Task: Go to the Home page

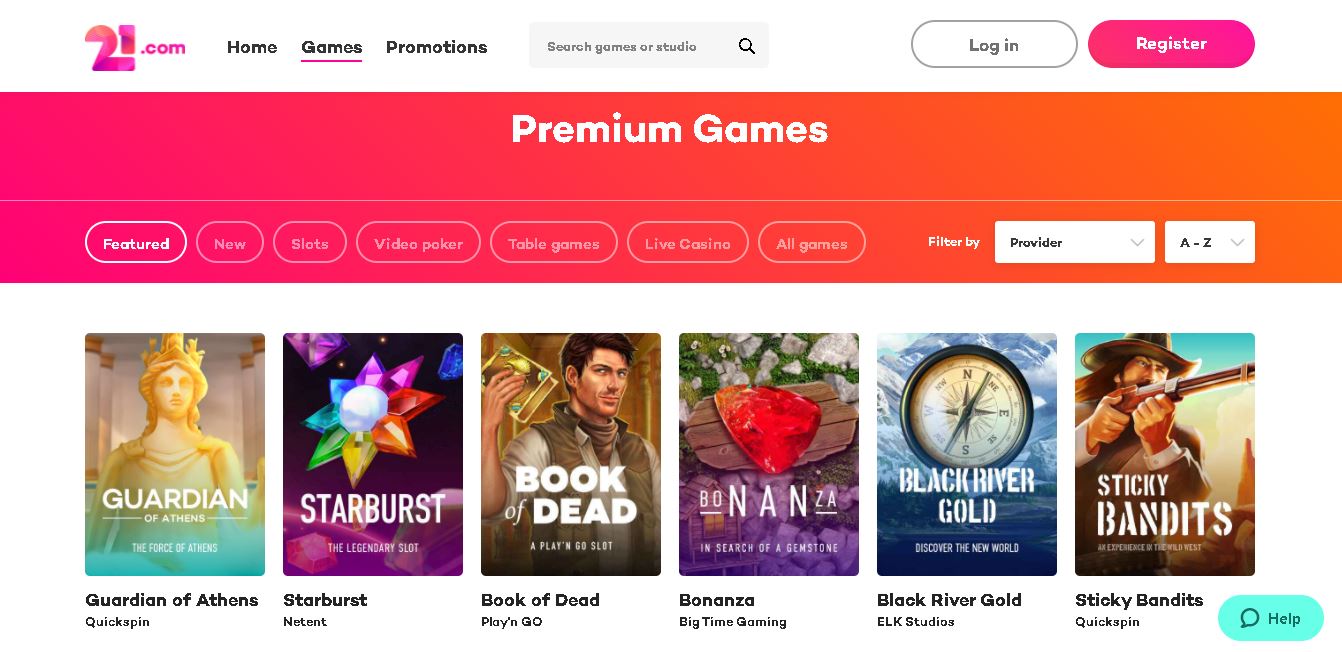Action: pyautogui.click(x=252, y=47)
